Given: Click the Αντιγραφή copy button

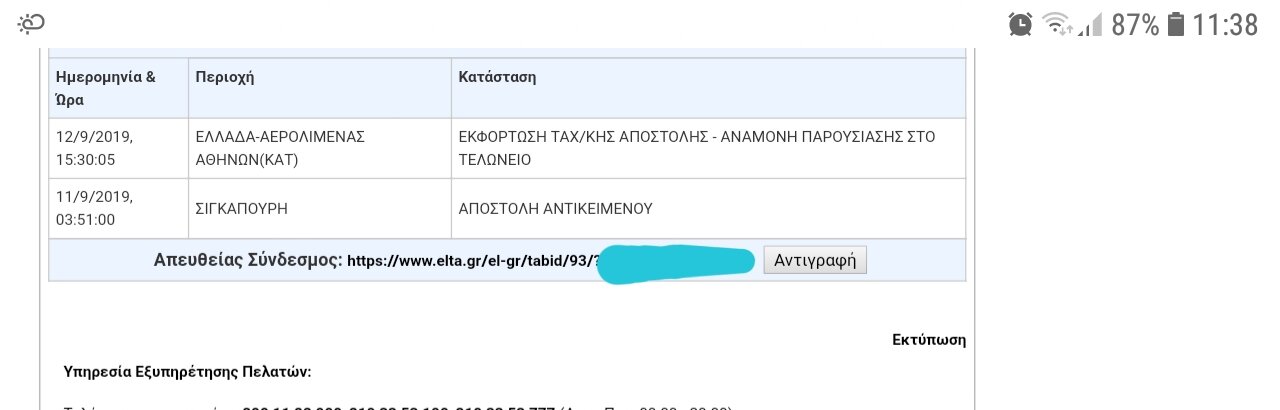Looking at the screenshot, I should (x=815, y=260).
